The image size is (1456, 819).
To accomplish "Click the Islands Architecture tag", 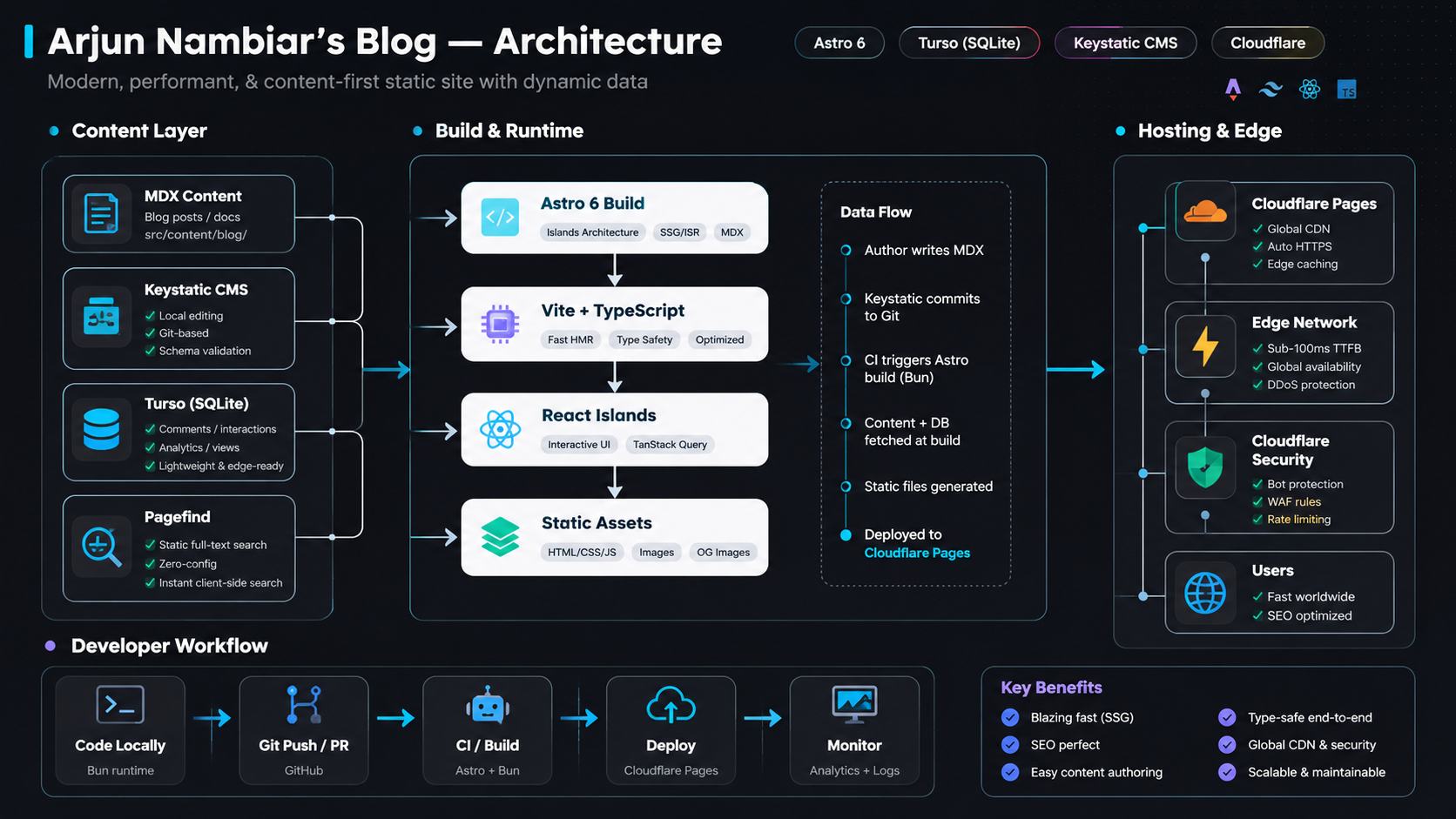I will (592, 232).
